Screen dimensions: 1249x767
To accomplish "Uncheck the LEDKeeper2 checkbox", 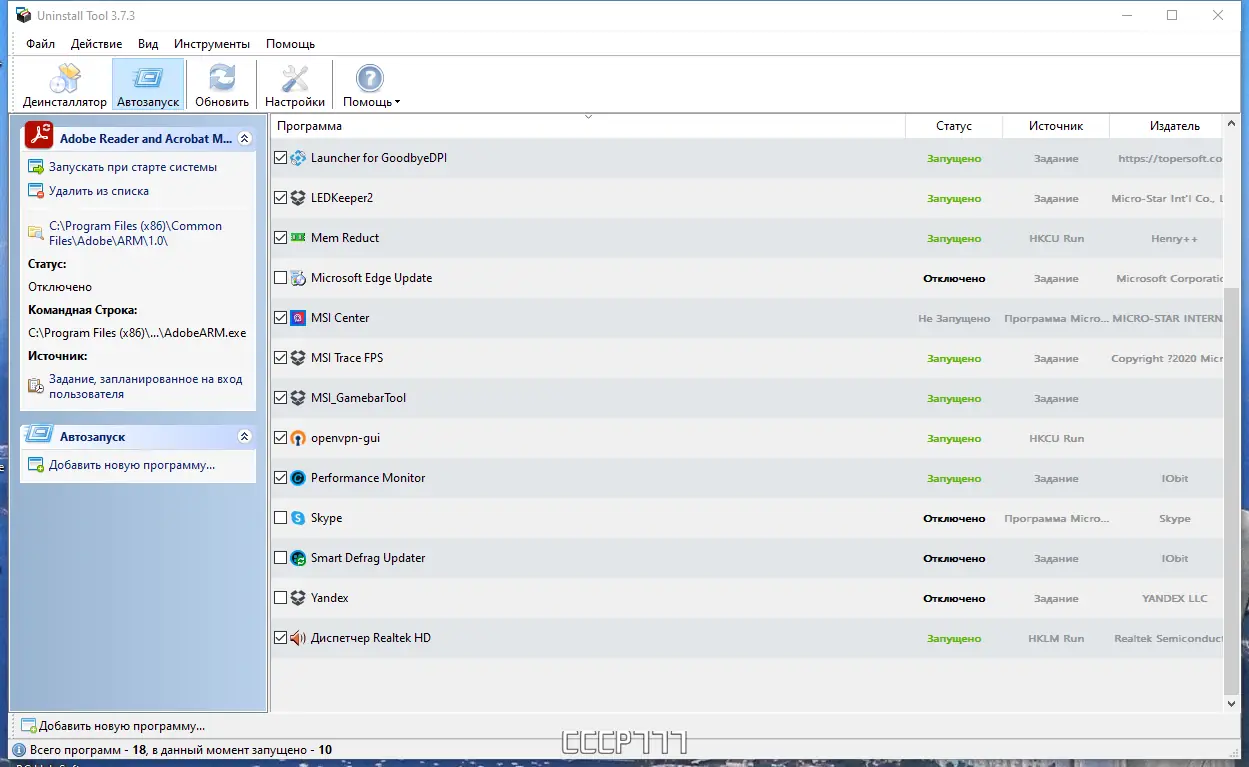I will click(x=281, y=198).
